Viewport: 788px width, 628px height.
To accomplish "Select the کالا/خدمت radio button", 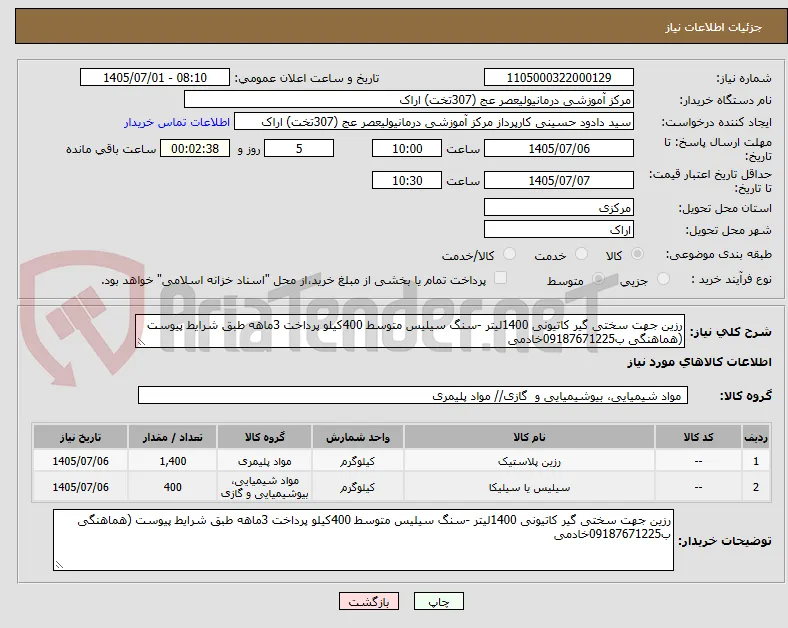I will pyautogui.click(x=510, y=254).
